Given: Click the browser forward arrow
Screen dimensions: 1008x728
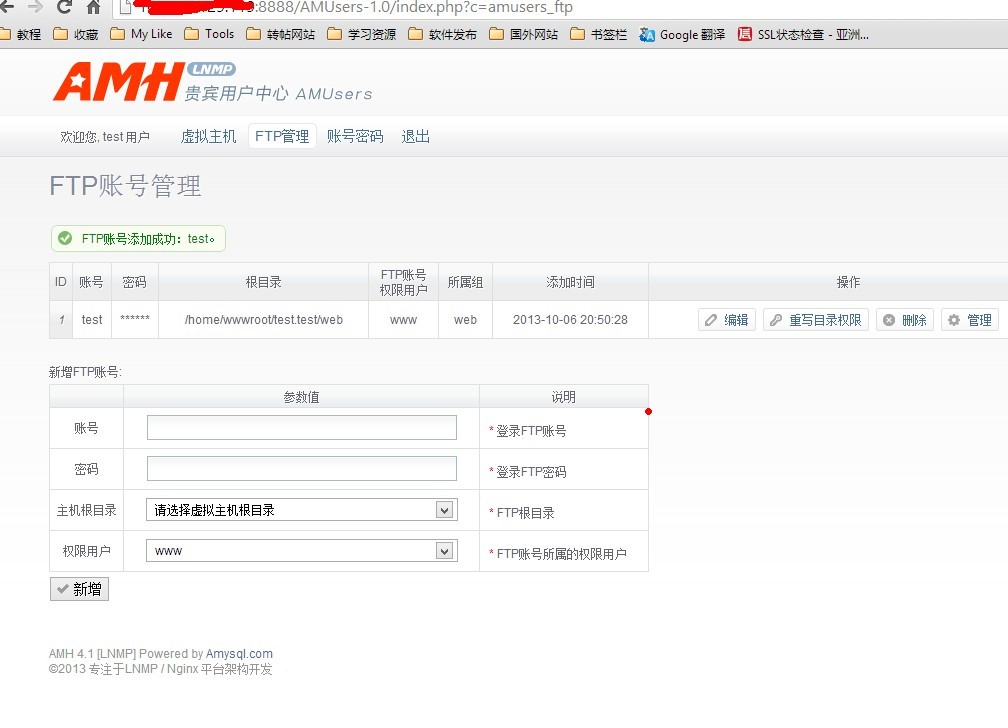Looking at the screenshot, I should [x=35, y=8].
